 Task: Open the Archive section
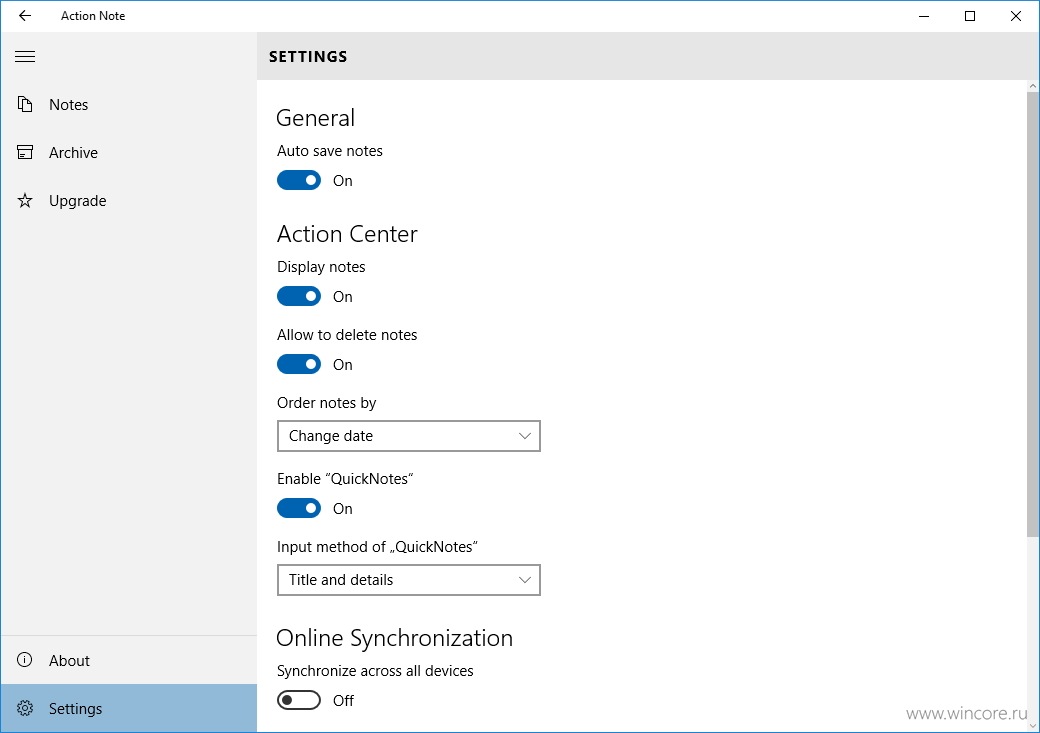tap(129, 153)
